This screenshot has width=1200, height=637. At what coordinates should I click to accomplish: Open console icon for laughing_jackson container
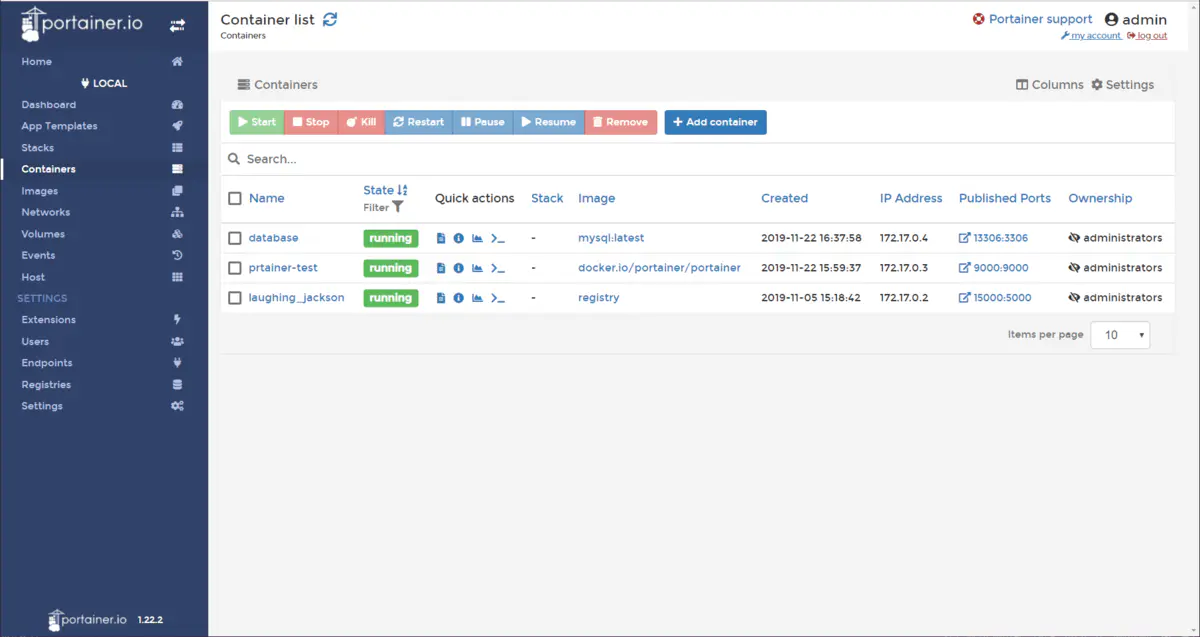(498, 298)
